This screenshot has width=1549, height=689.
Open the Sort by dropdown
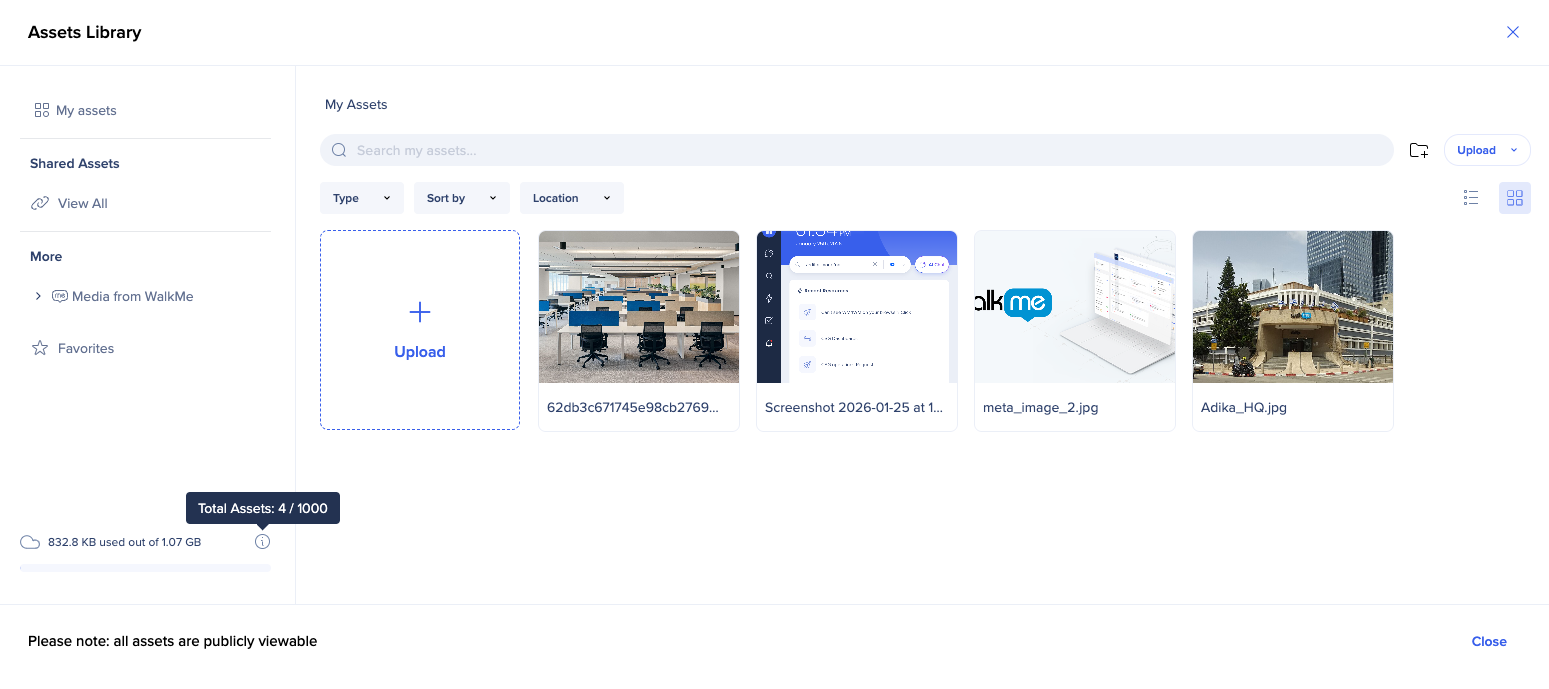pyautogui.click(x=461, y=198)
